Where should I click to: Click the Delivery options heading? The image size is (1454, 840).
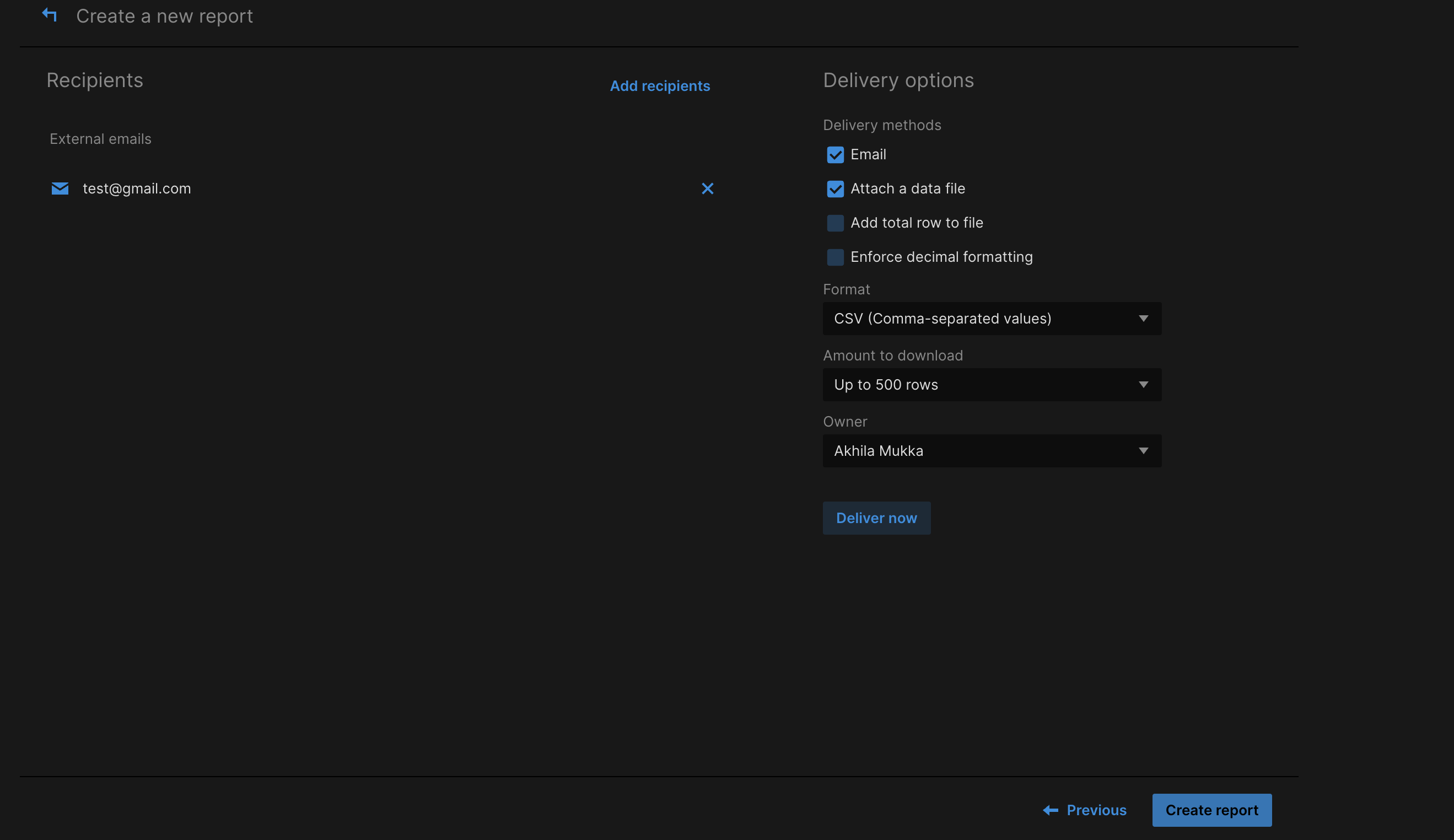pos(898,80)
